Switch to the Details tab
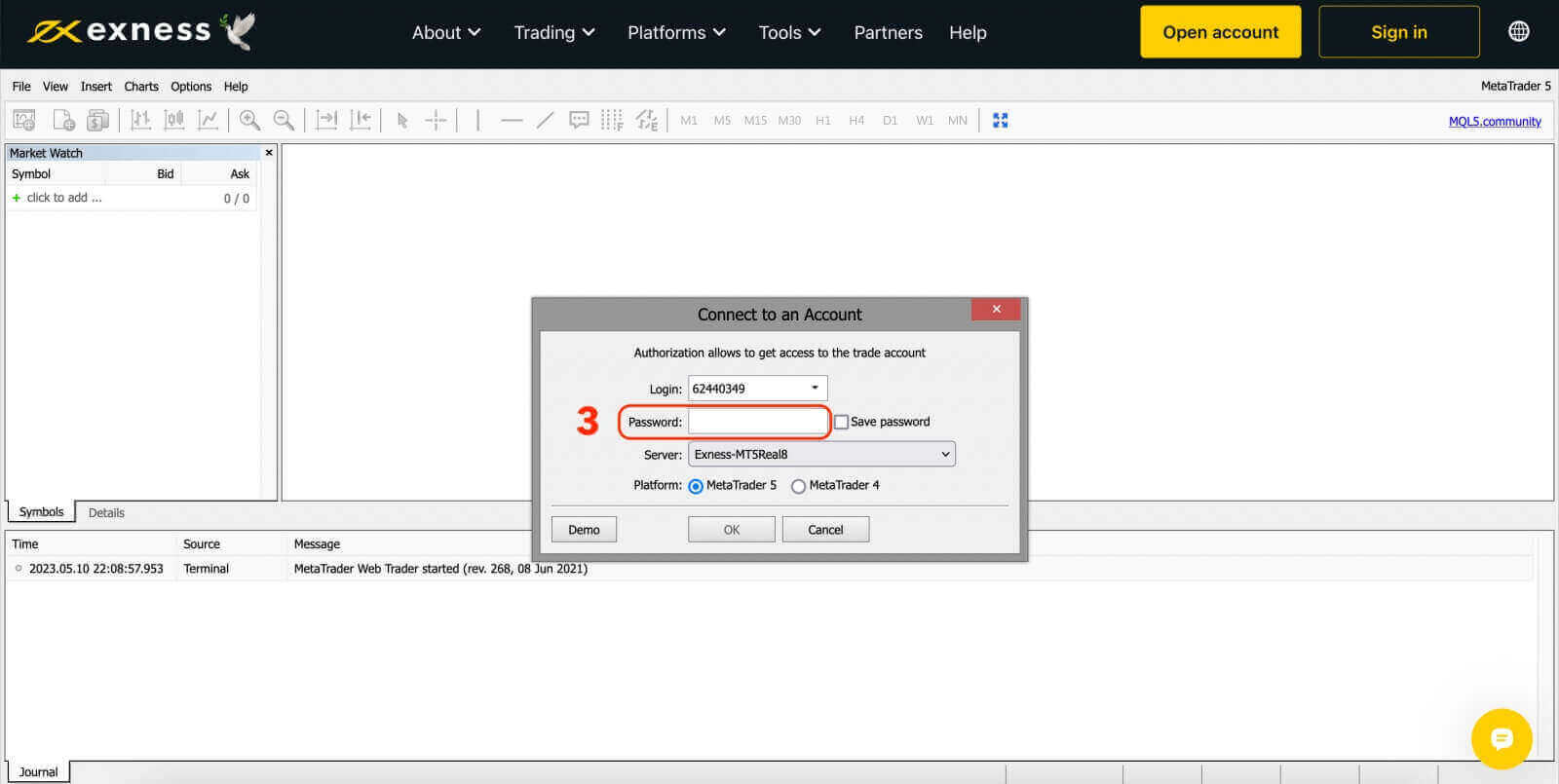This screenshot has width=1559, height=784. [x=106, y=512]
